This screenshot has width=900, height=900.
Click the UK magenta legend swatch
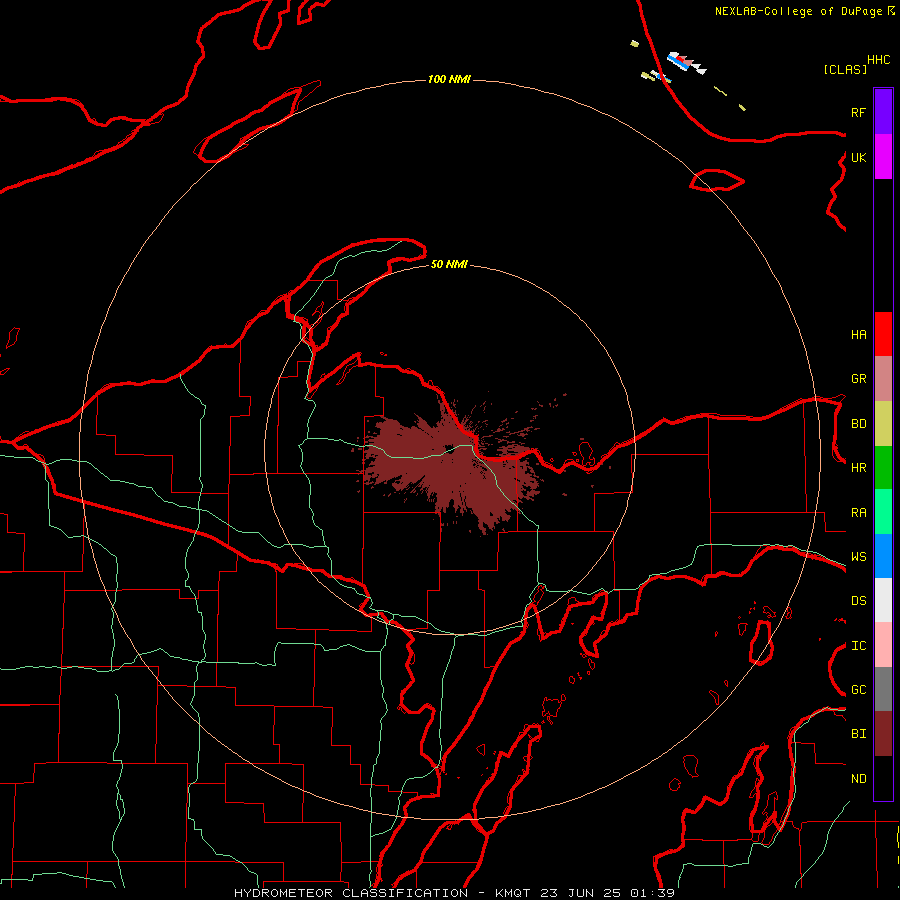[883, 157]
